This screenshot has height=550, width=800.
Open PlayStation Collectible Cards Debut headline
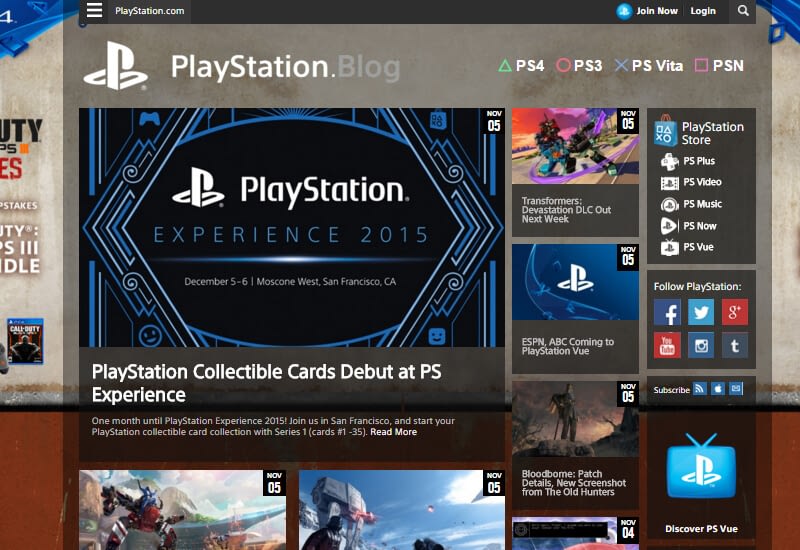[266, 383]
